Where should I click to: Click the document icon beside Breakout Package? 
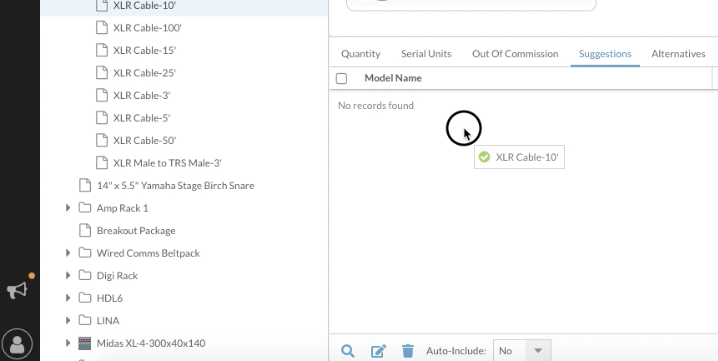85,230
